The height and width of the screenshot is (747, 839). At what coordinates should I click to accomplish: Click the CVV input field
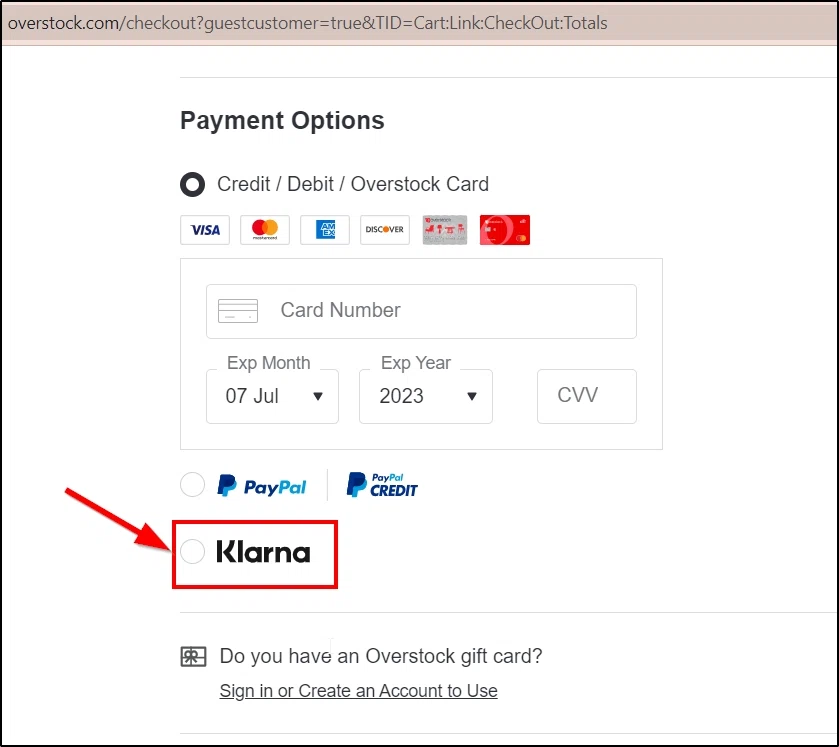(x=586, y=396)
